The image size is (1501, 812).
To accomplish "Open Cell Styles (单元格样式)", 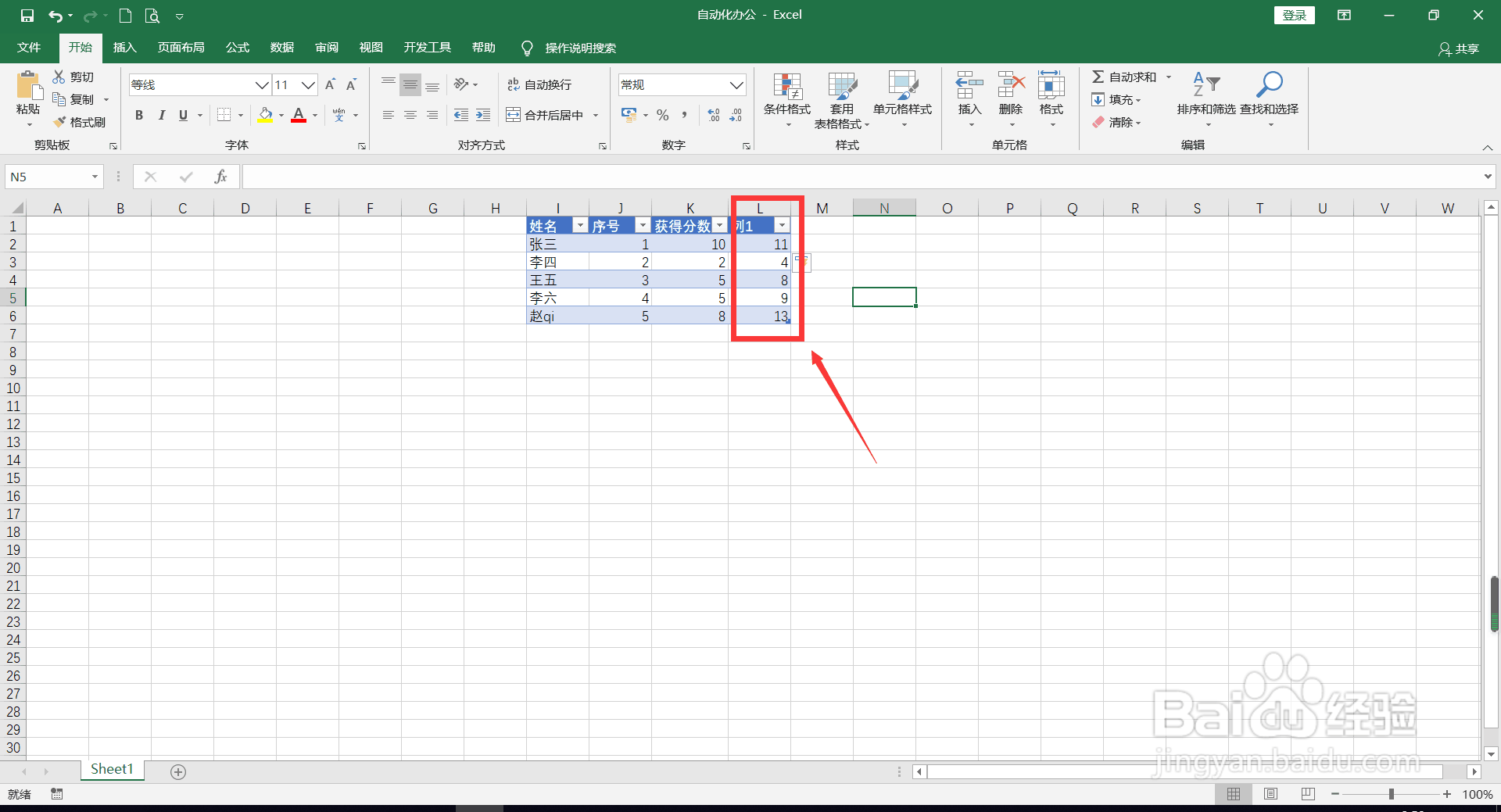I will coord(903,99).
